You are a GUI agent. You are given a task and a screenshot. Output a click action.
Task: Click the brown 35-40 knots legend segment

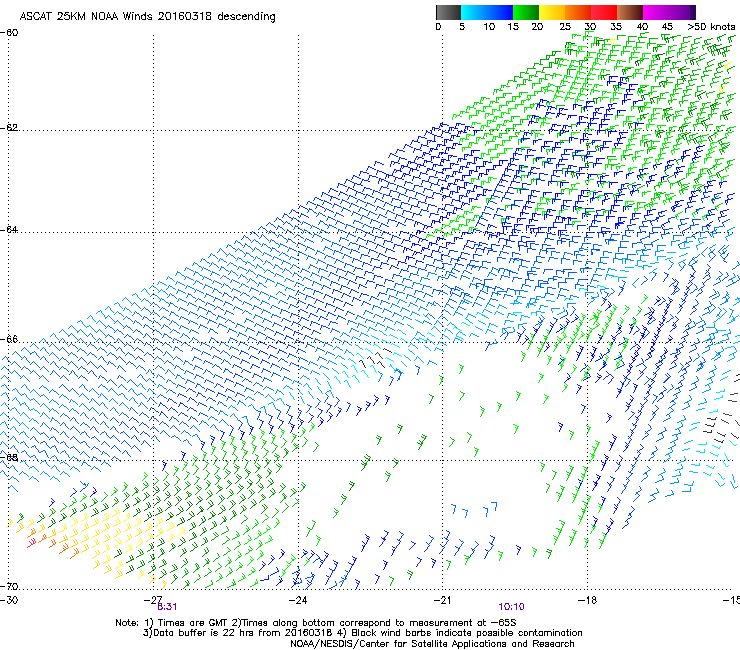630,12
